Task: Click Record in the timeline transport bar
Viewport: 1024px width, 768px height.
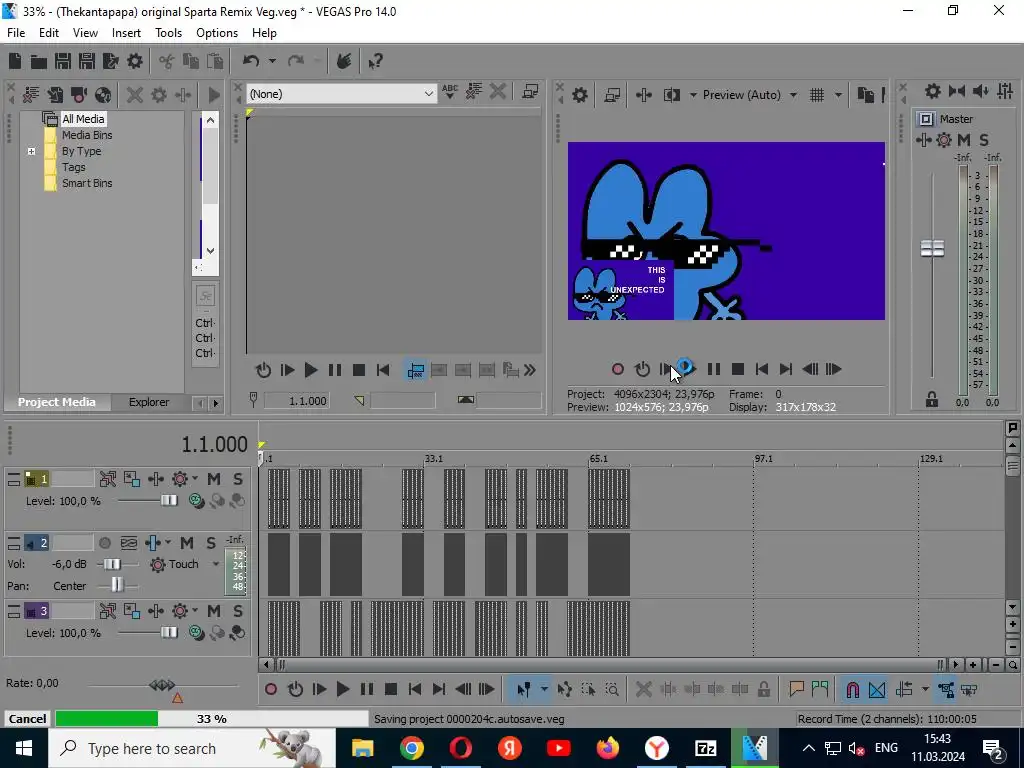Action: [x=271, y=689]
